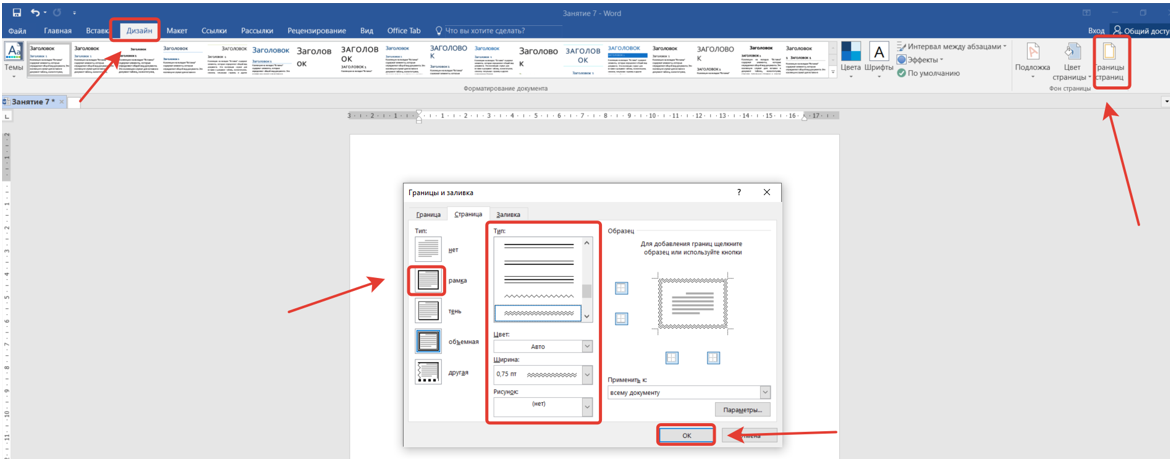Switch to the Вид ribbon tab

pos(366,31)
